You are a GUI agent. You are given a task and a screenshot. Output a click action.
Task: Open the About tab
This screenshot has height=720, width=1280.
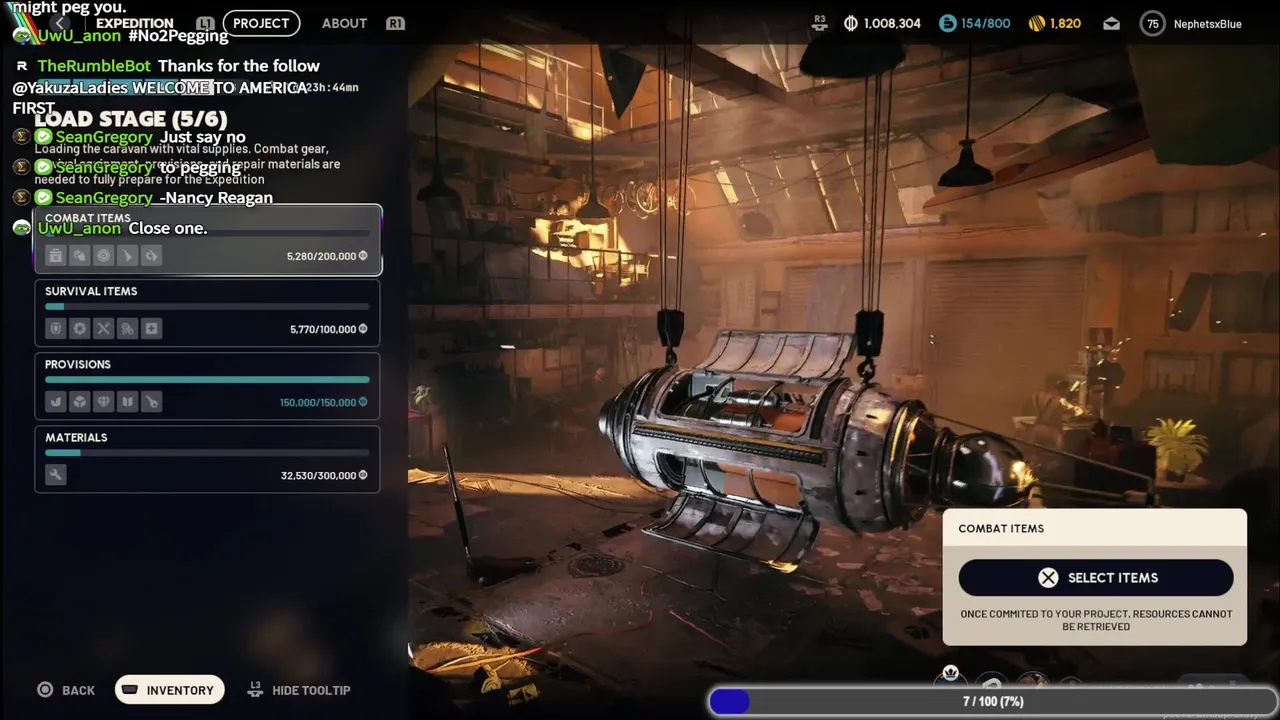(x=344, y=23)
